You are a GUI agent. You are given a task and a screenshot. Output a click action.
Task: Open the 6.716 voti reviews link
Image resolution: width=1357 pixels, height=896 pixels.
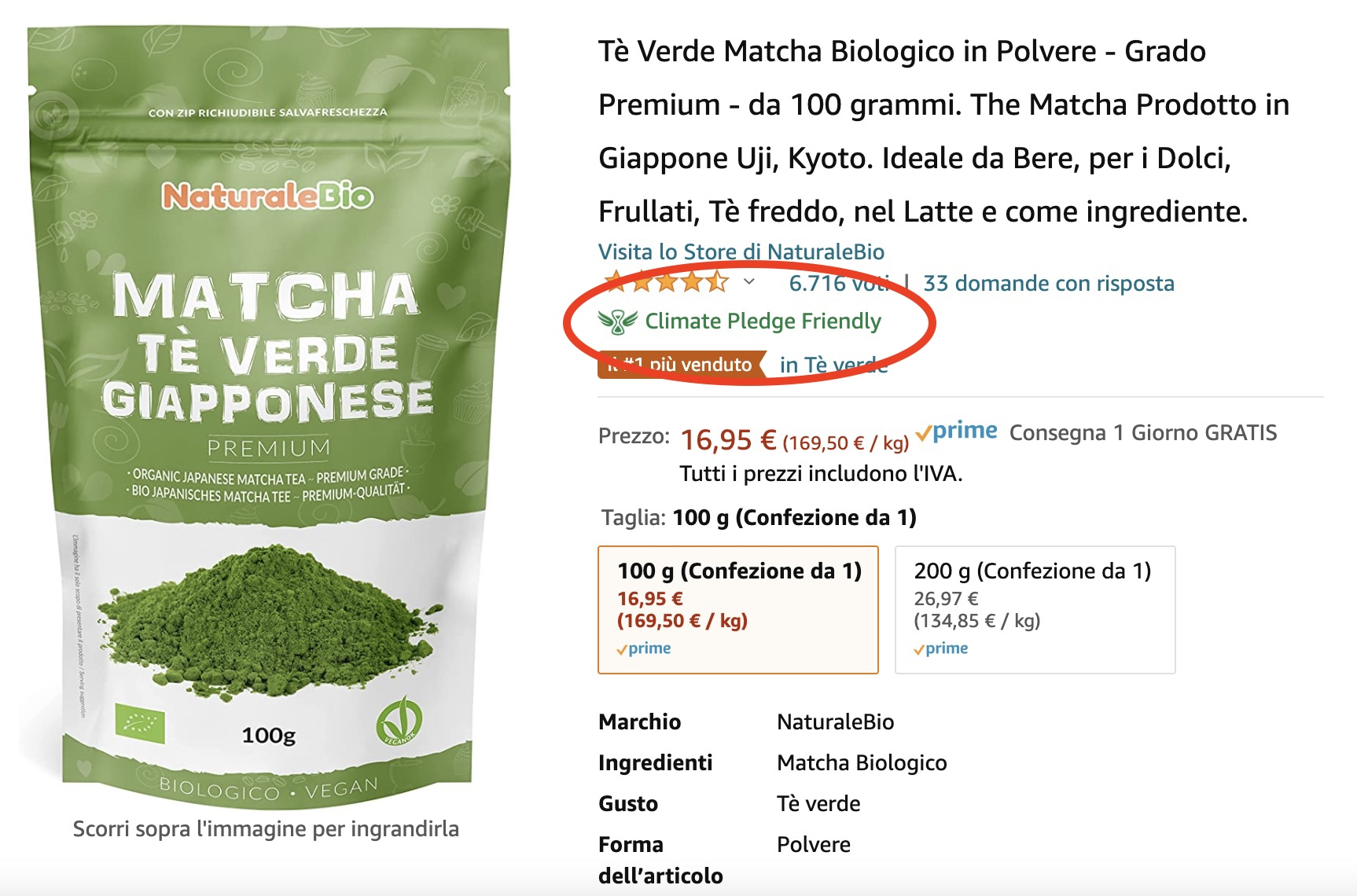point(840,283)
